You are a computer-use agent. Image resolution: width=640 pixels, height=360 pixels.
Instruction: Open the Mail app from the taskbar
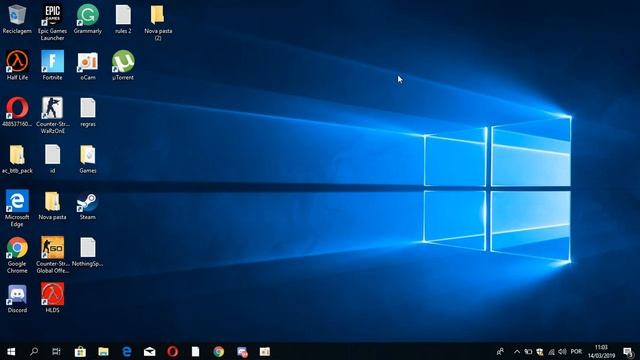point(149,351)
